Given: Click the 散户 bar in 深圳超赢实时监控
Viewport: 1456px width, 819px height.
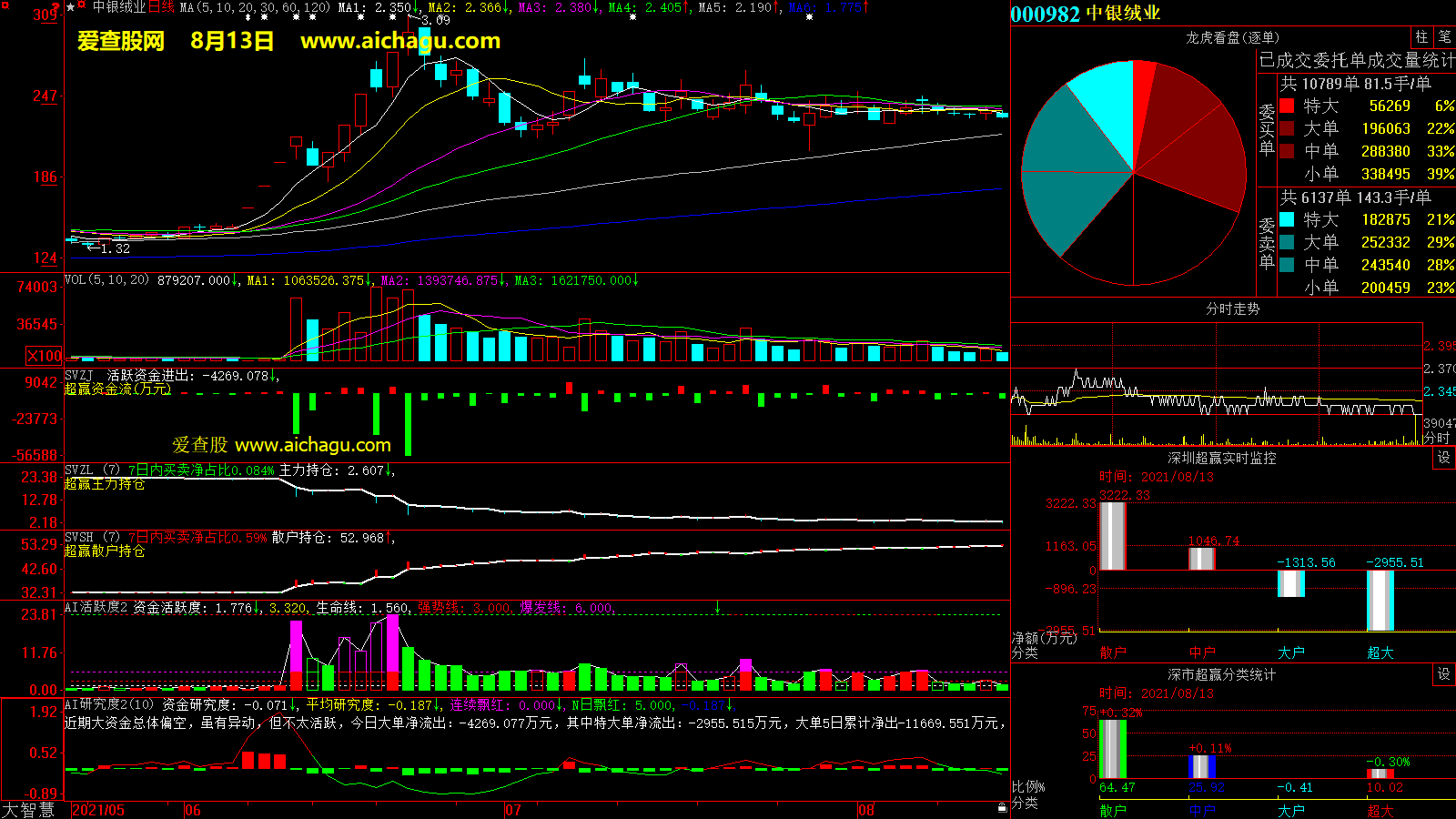Looking at the screenshot, I should (x=1112, y=536).
